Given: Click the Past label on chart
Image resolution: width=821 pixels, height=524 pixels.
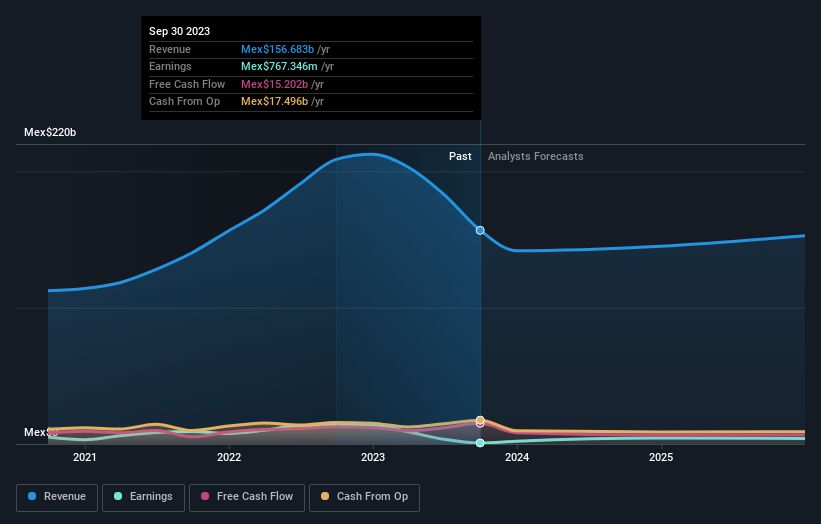Looking at the screenshot, I should [460, 156].
